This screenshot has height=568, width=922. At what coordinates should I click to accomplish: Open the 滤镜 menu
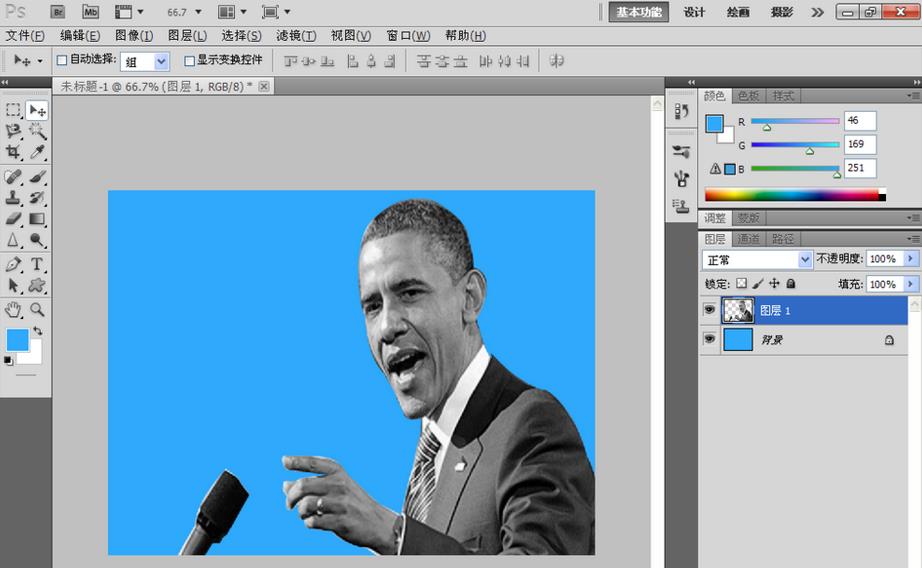tap(295, 36)
